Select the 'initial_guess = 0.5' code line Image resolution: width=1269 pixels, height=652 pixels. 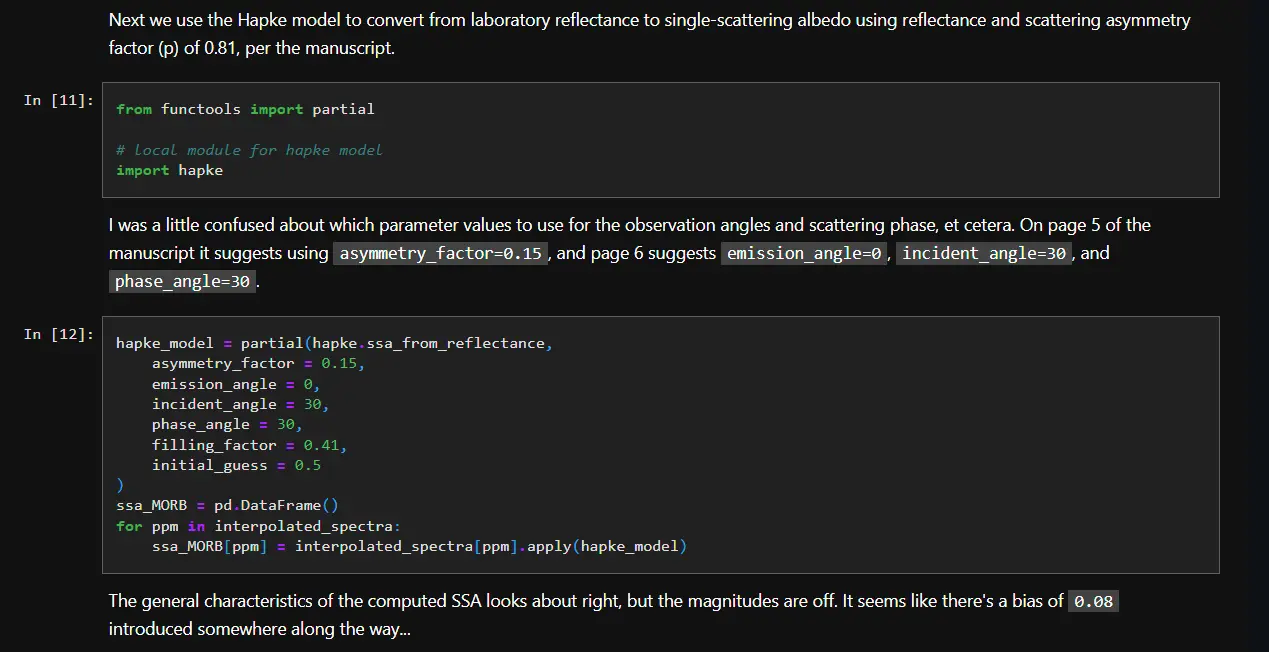236,465
